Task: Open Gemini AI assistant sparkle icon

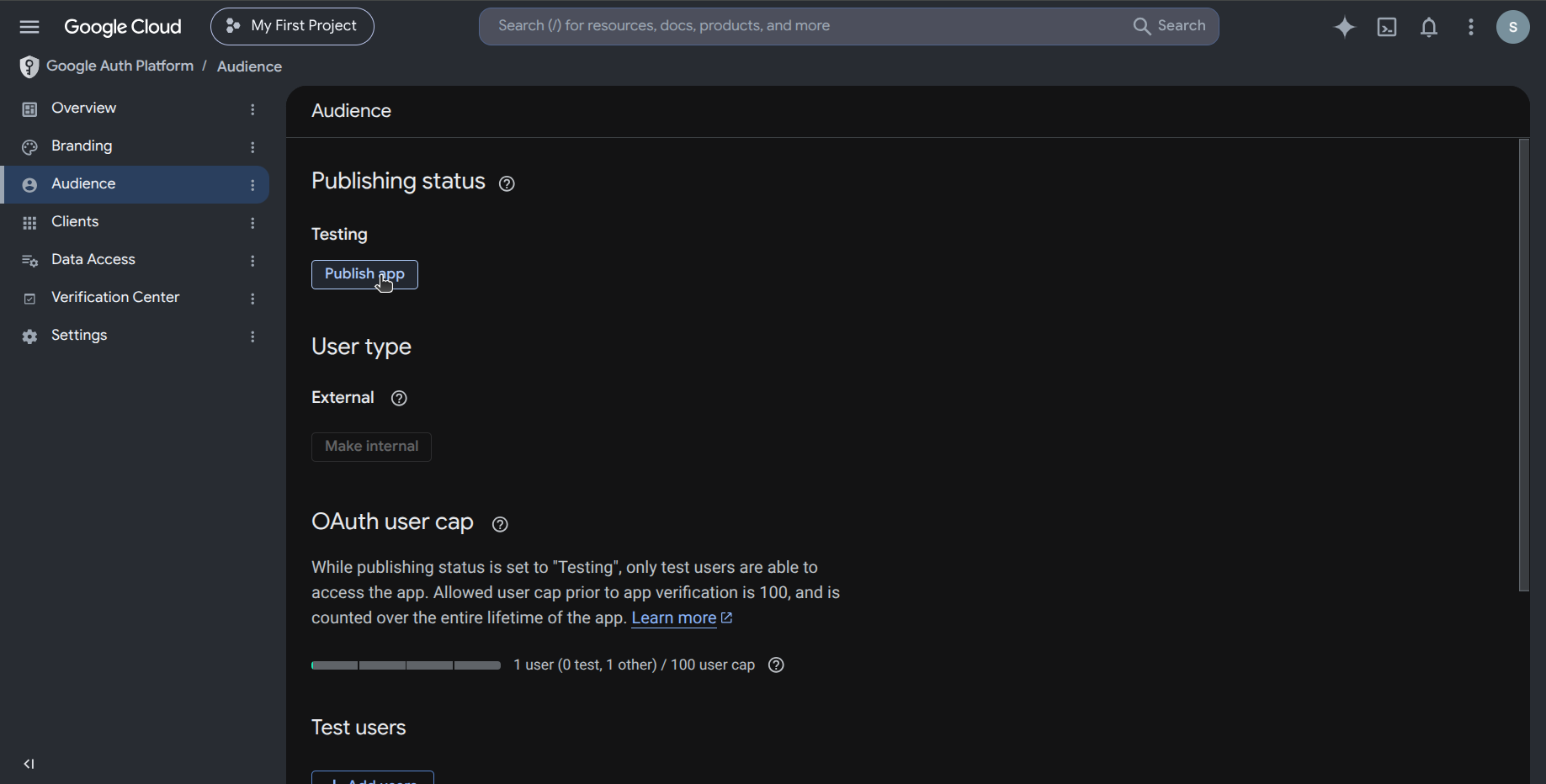Action: click(1345, 27)
